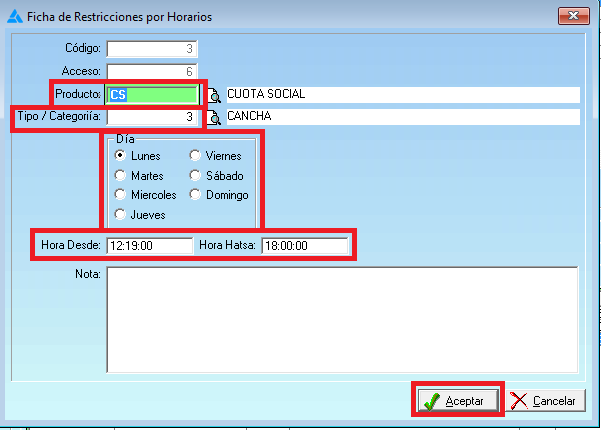Select the Lunes radio button
The image size is (601, 430).
pyautogui.click(x=120, y=156)
